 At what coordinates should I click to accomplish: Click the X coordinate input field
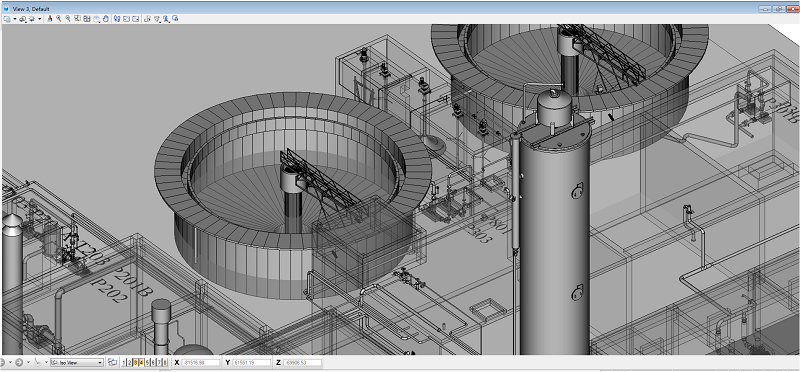(201, 362)
